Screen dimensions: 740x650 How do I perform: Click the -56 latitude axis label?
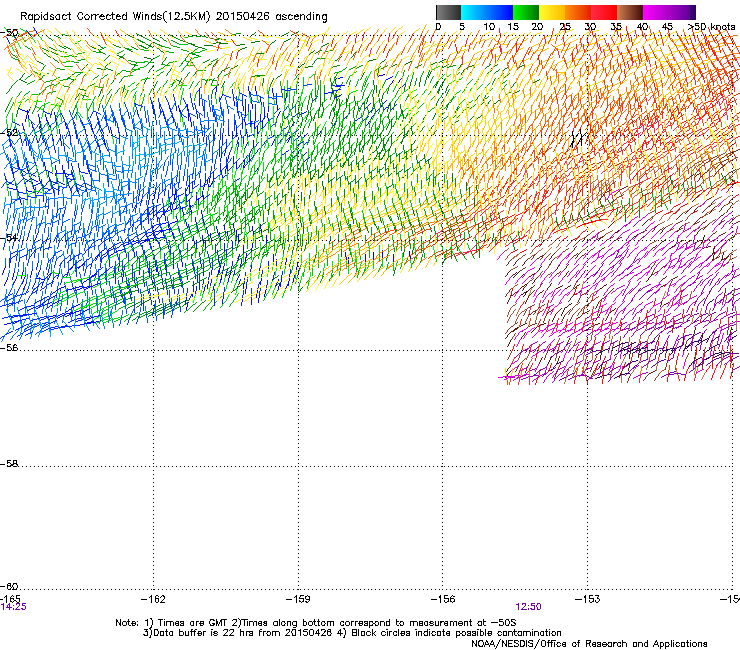coord(9,347)
